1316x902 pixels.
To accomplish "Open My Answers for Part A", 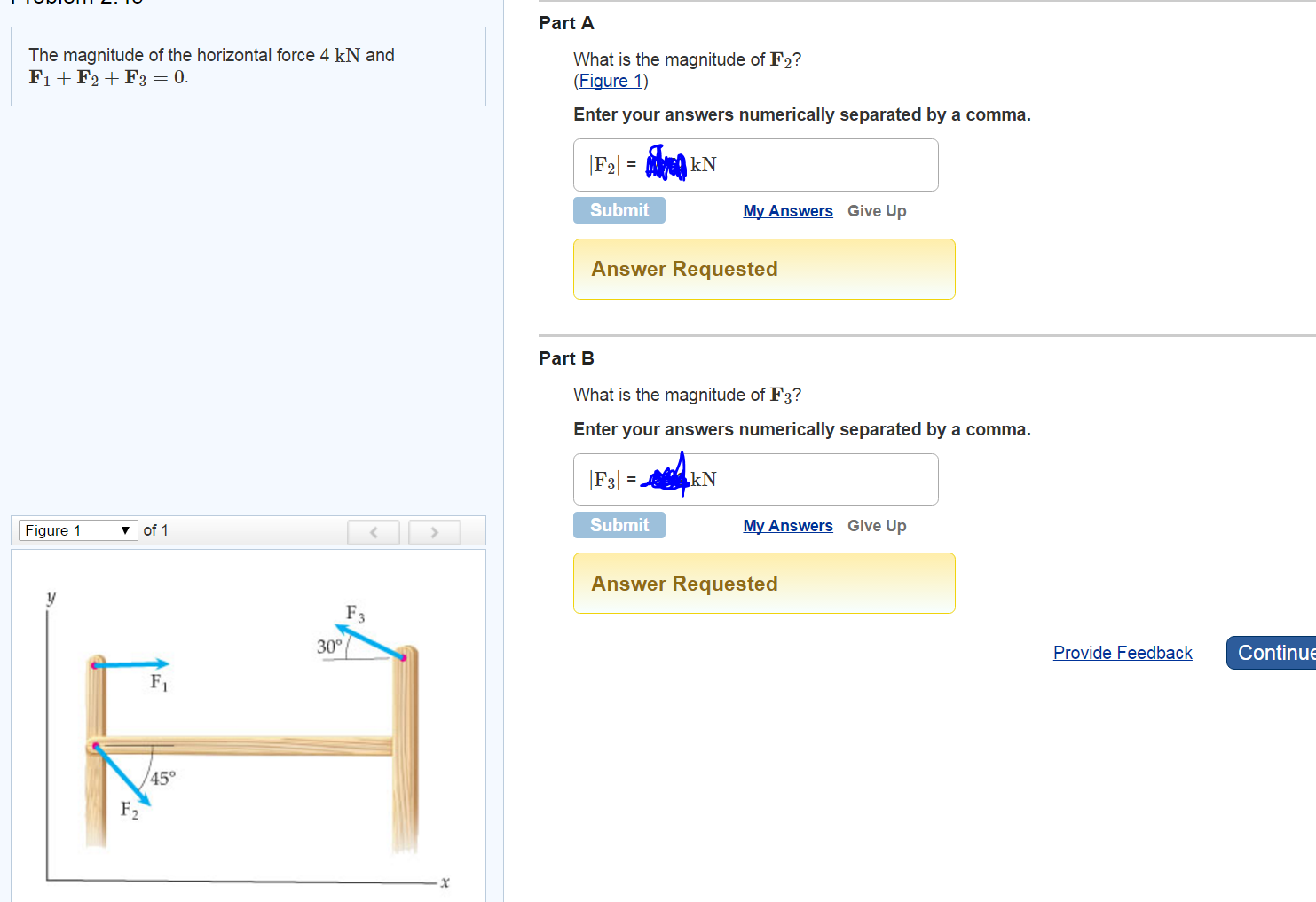I will (x=787, y=210).
